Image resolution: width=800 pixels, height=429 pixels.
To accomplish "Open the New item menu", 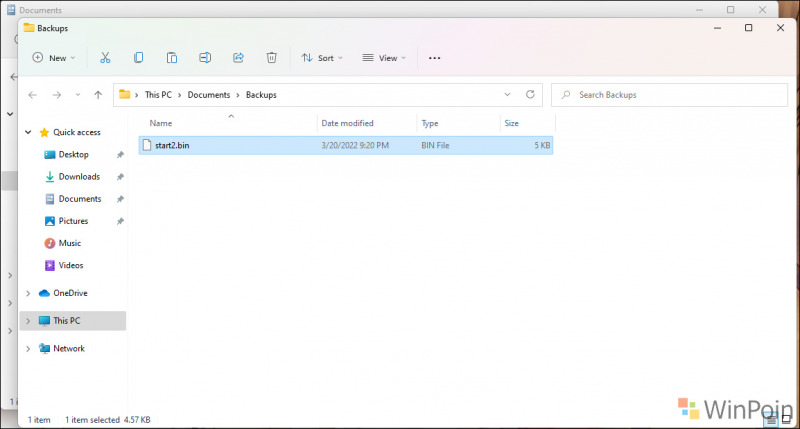I will click(54, 58).
